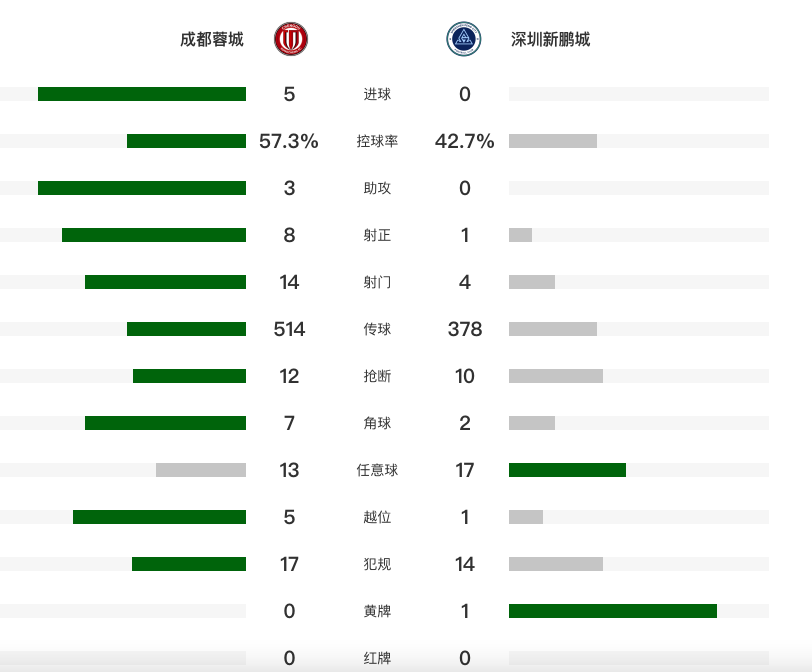Viewport: 812px width, 672px height.
Task: Open the 深圳新鹏城 team name link
Action: [550, 39]
